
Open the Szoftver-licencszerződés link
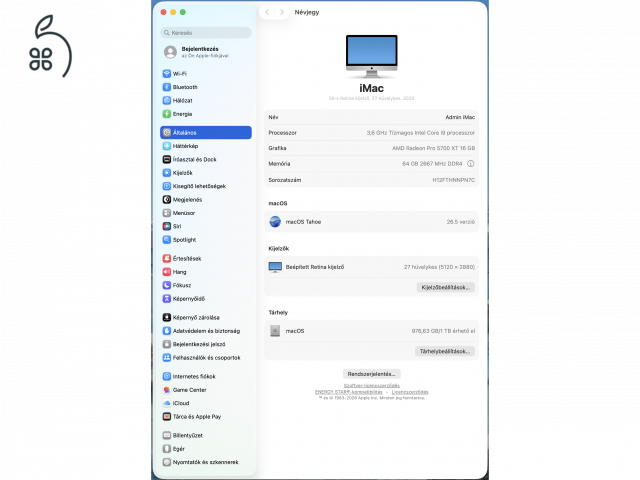(x=371, y=386)
